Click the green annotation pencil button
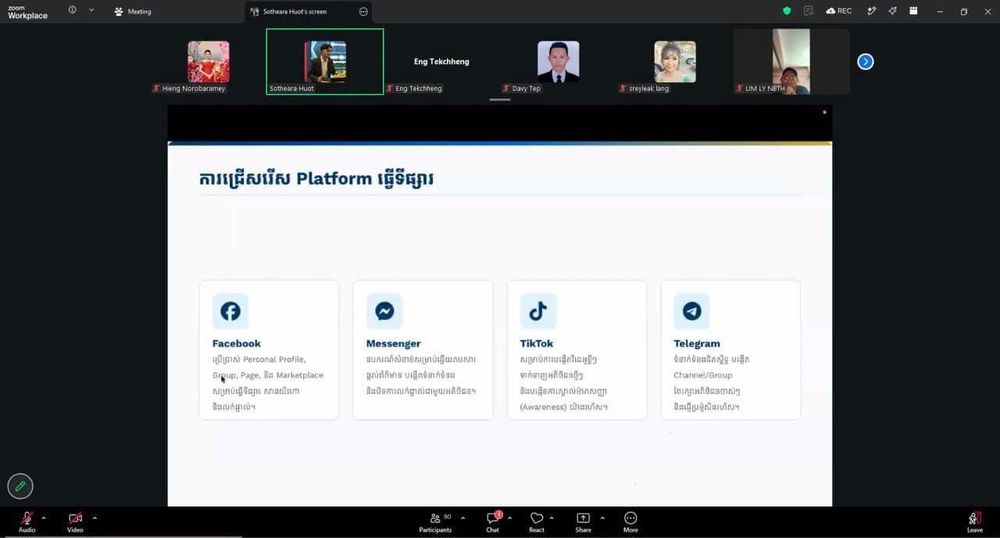 pyautogui.click(x=20, y=486)
